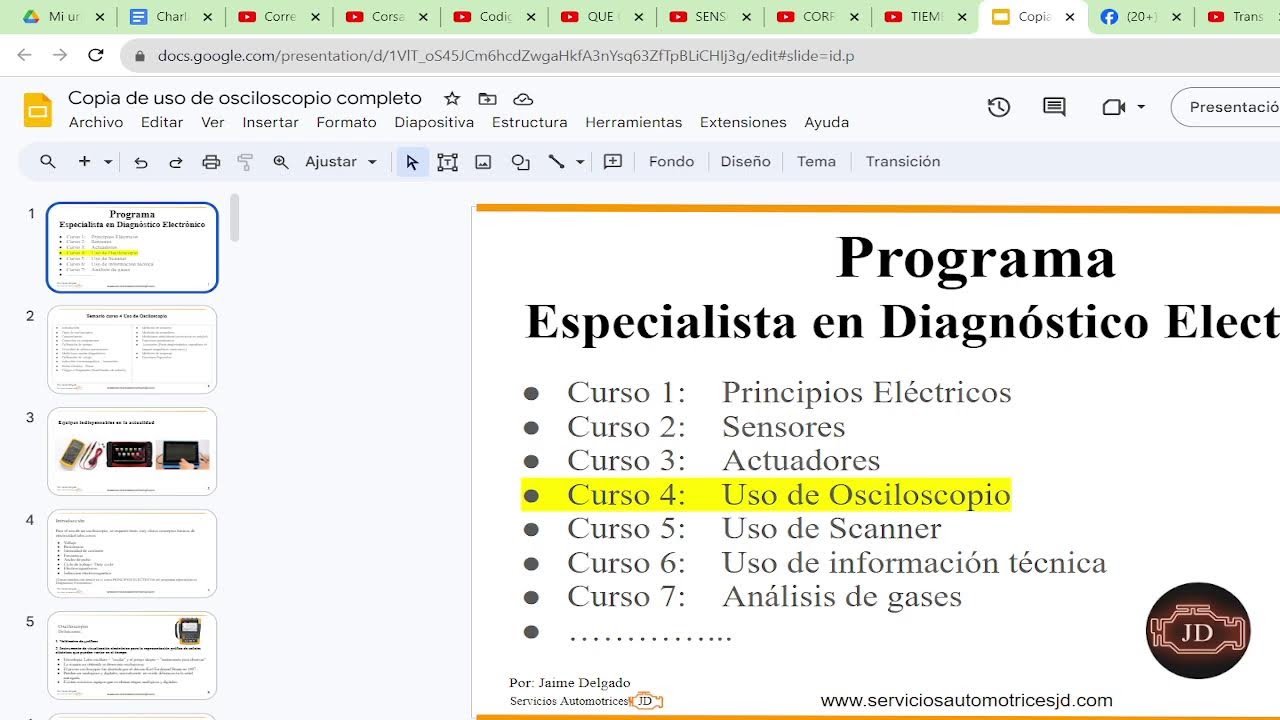Image resolution: width=1280 pixels, height=720 pixels.
Task: Select slide 5 Osciloscopio thumbnail
Action: [132, 656]
